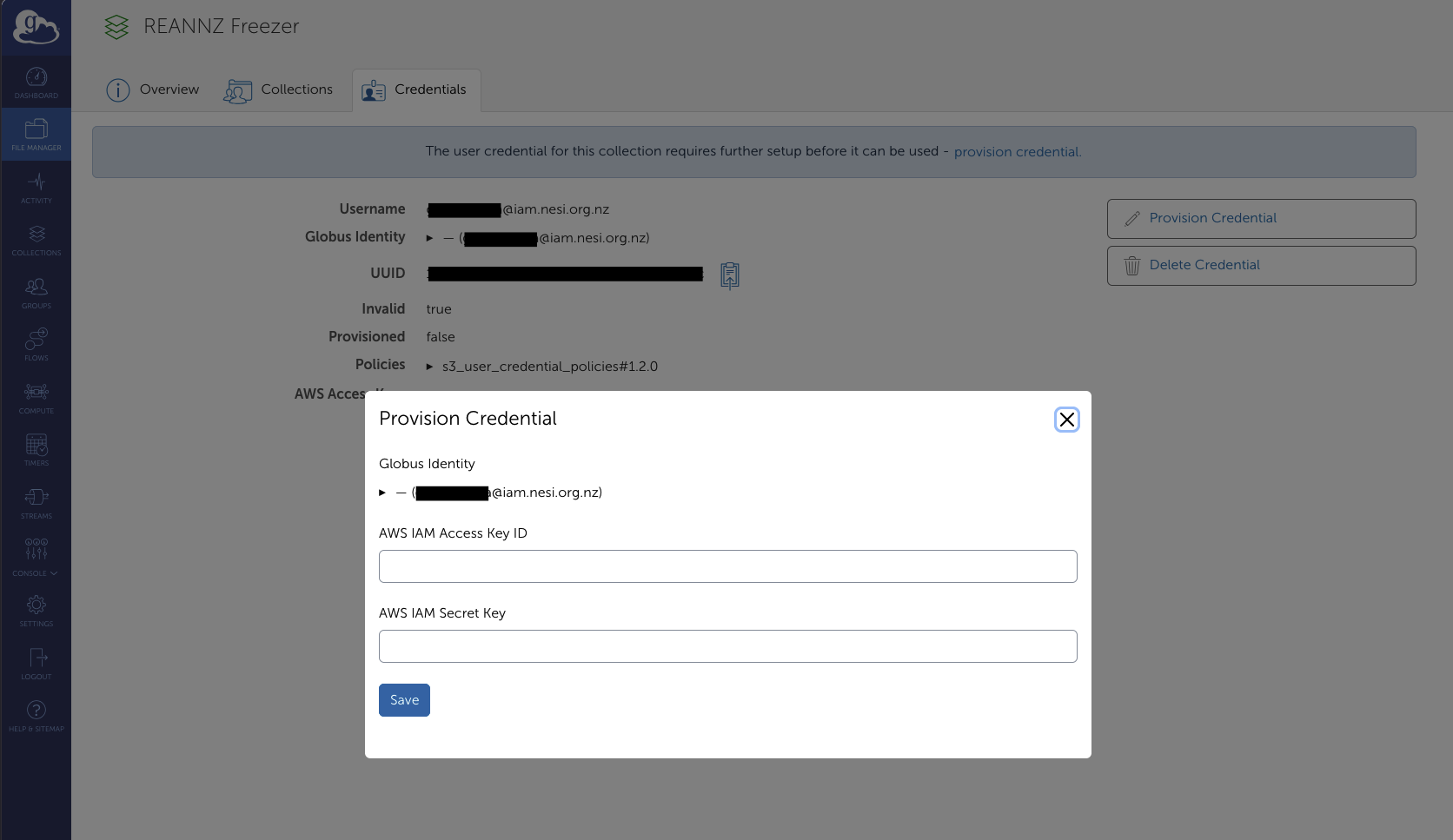Go to Dashboard in the sidebar
The image size is (1453, 840).
point(36,83)
